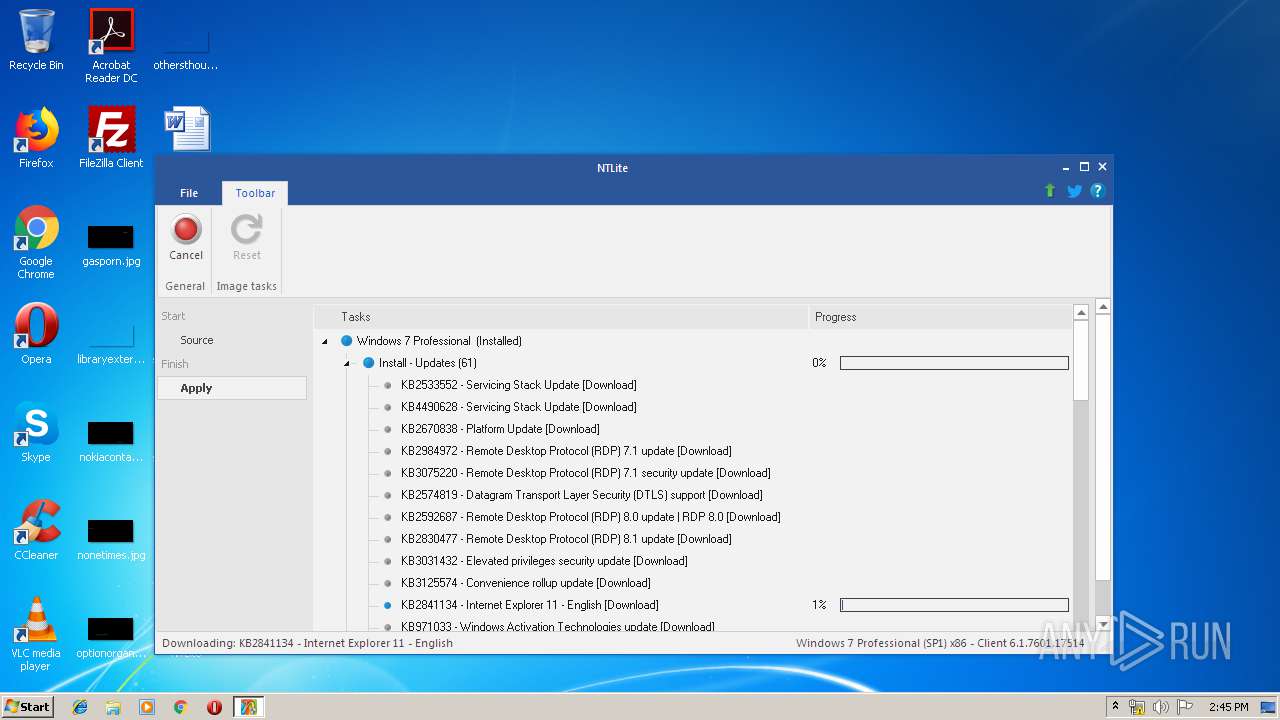Select KB2592687 RDP 8.0 update row
Image resolution: width=1280 pixels, height=720 pixels.
(x=590, y=517)
